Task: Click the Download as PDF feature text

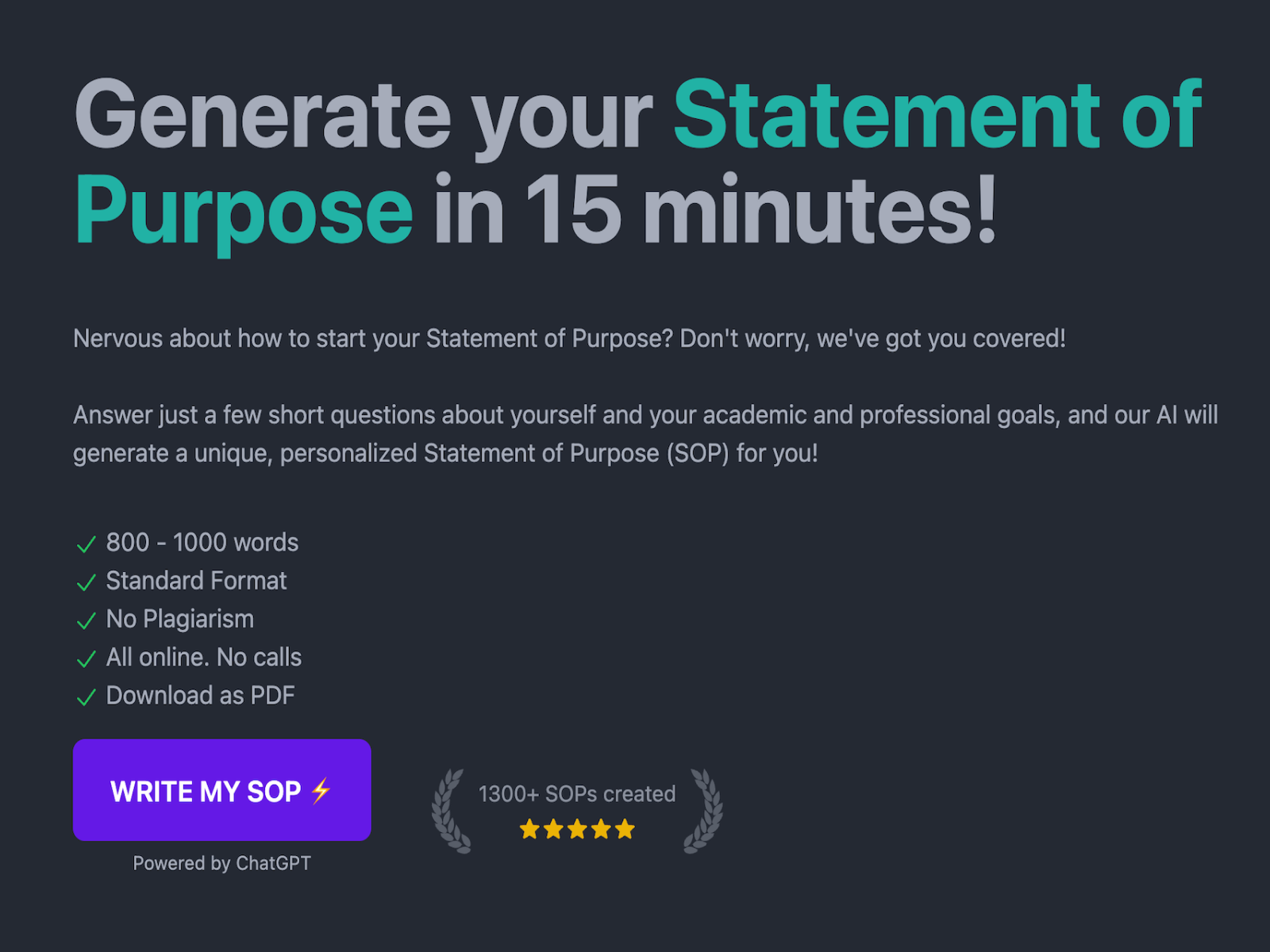Action: point(200,696)
